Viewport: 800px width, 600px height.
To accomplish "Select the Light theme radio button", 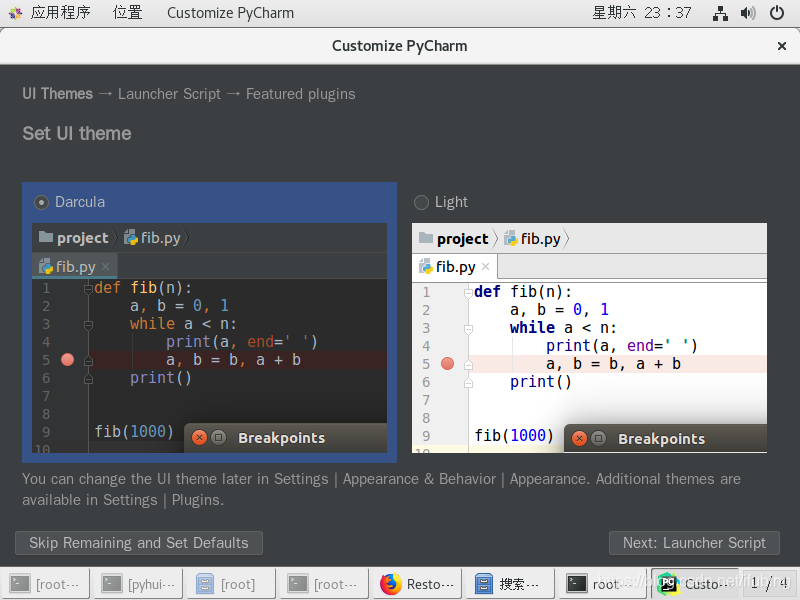I will click(x=421, y=203).
